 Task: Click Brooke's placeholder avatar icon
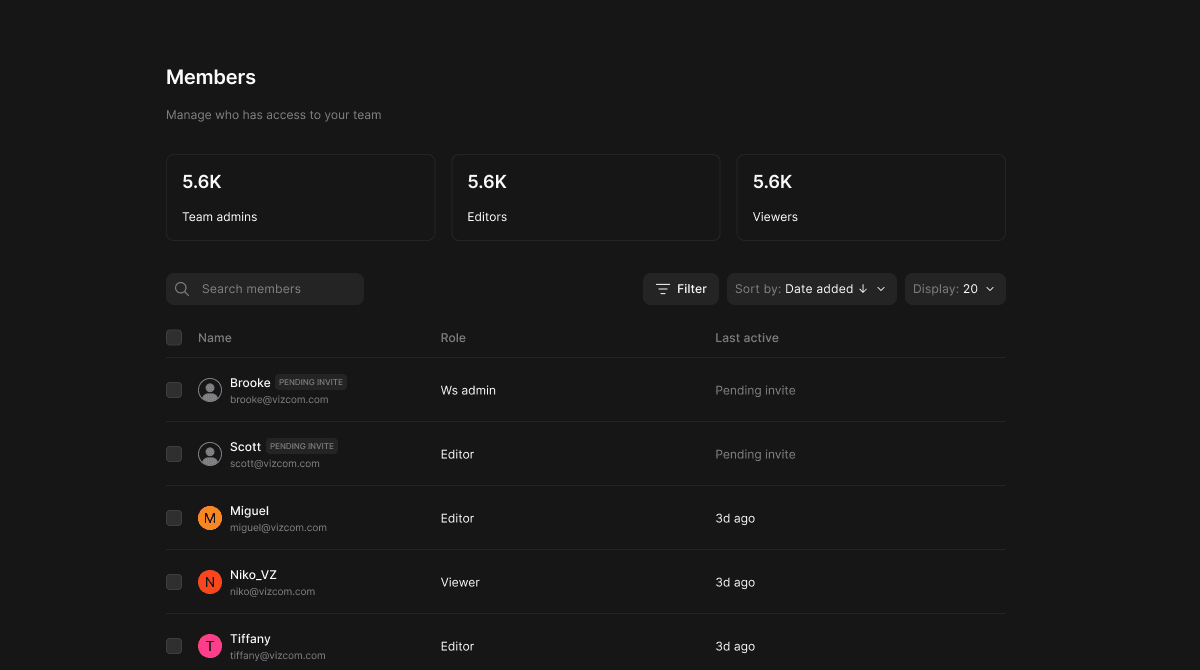(x=210, y=390)
